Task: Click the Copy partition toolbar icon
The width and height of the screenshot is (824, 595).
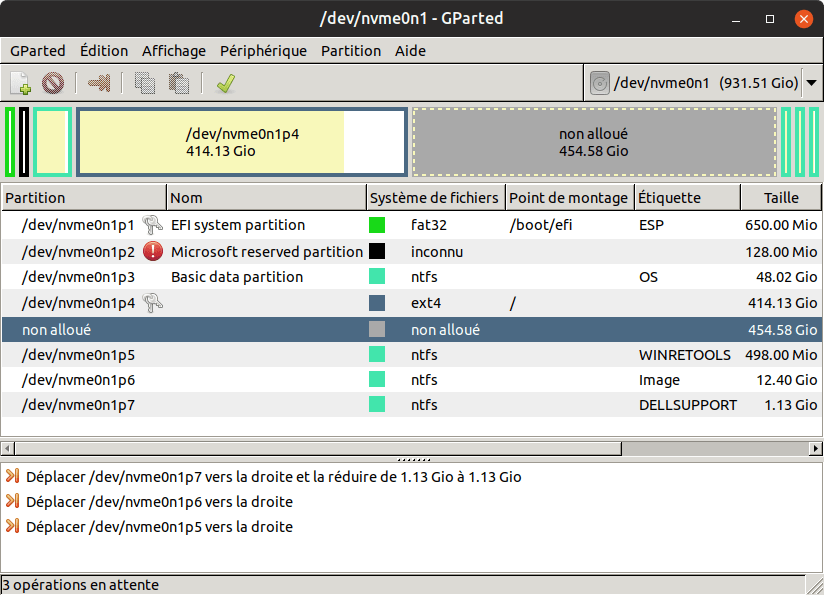Action: tap(145, 83)
